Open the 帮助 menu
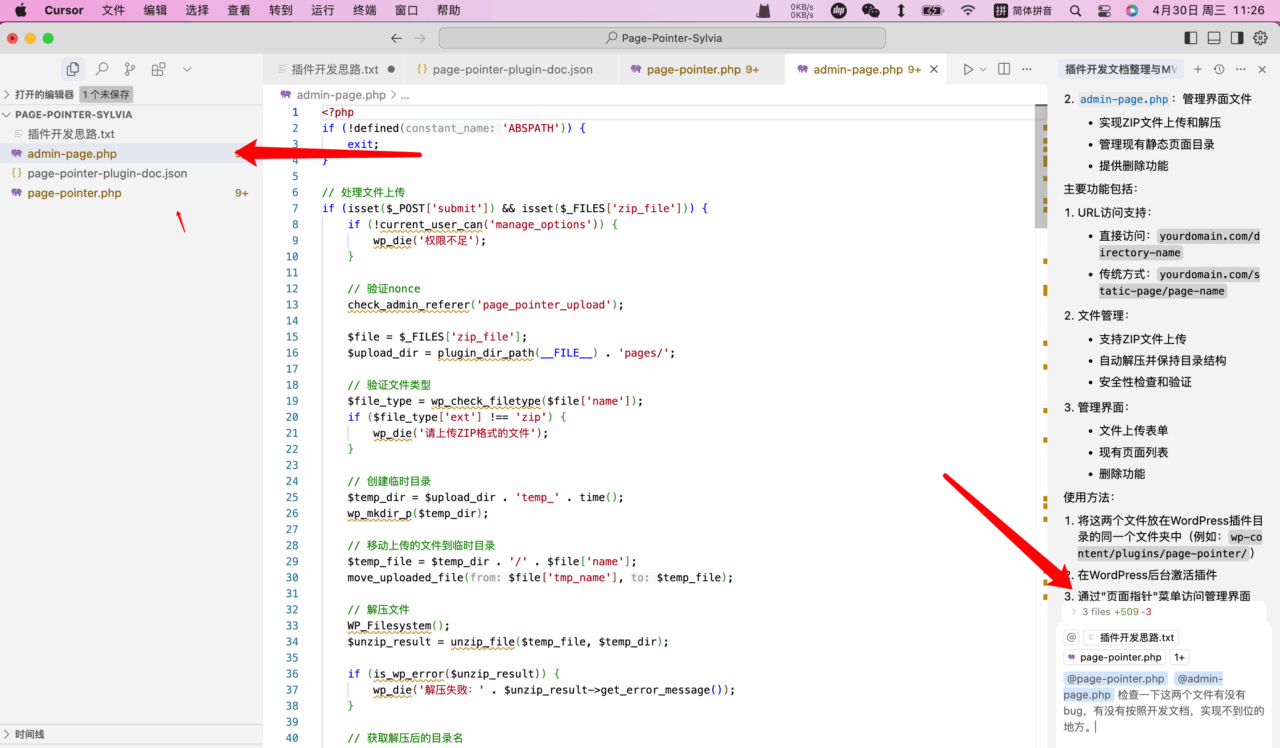 pyautogui.click(x=449, y=10)
